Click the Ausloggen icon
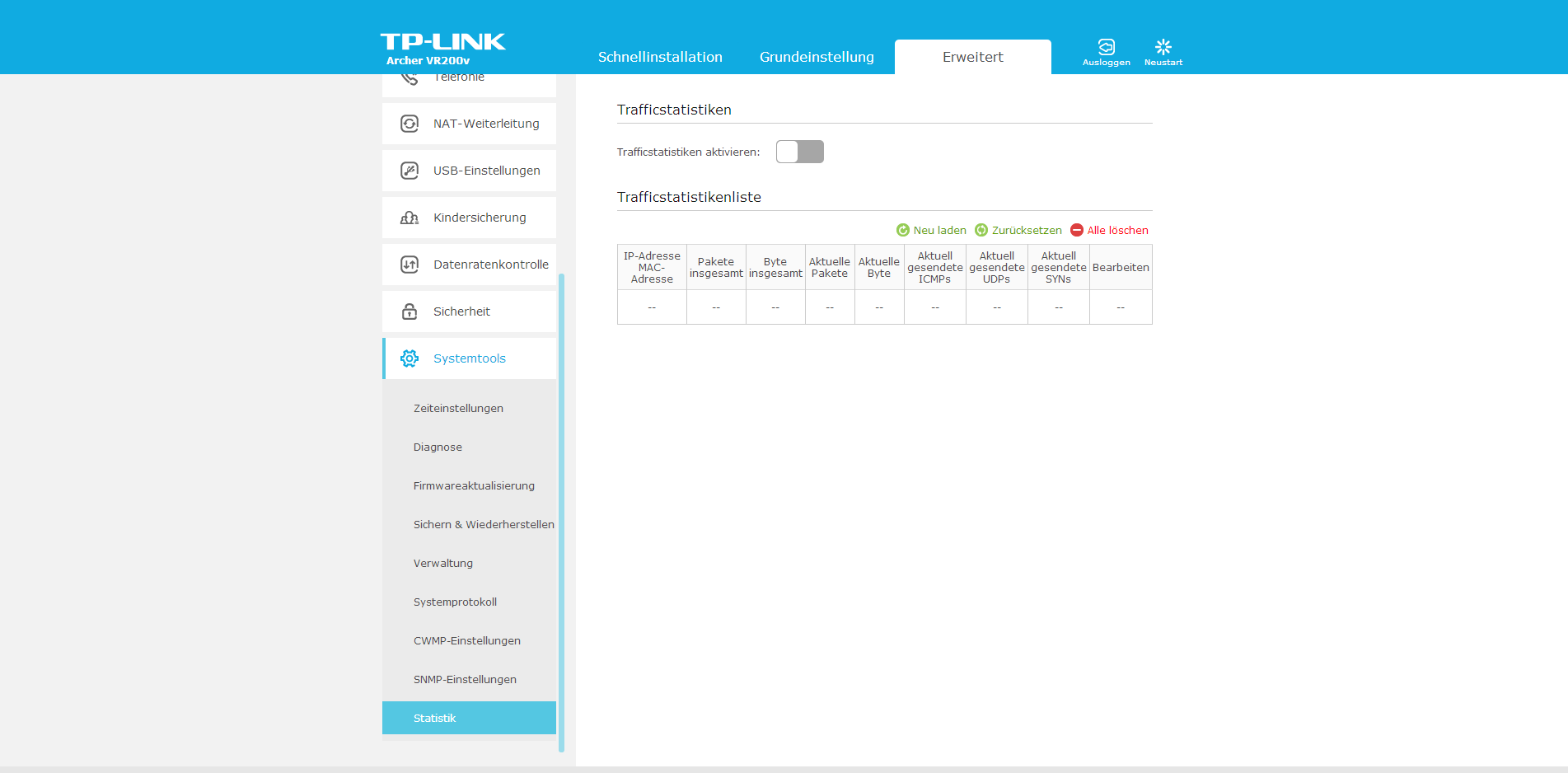1568x773 pixels. tap(1106, 47)
